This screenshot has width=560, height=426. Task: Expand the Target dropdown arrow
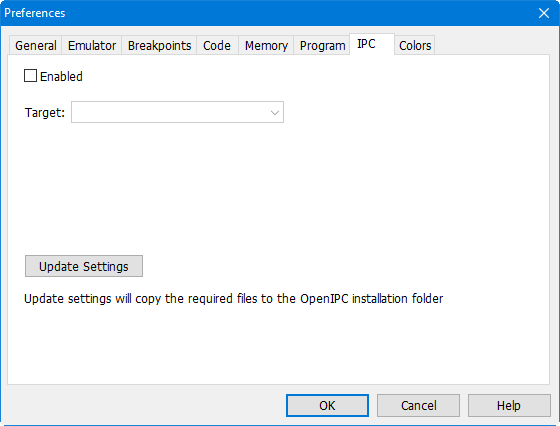click(275, 112)
